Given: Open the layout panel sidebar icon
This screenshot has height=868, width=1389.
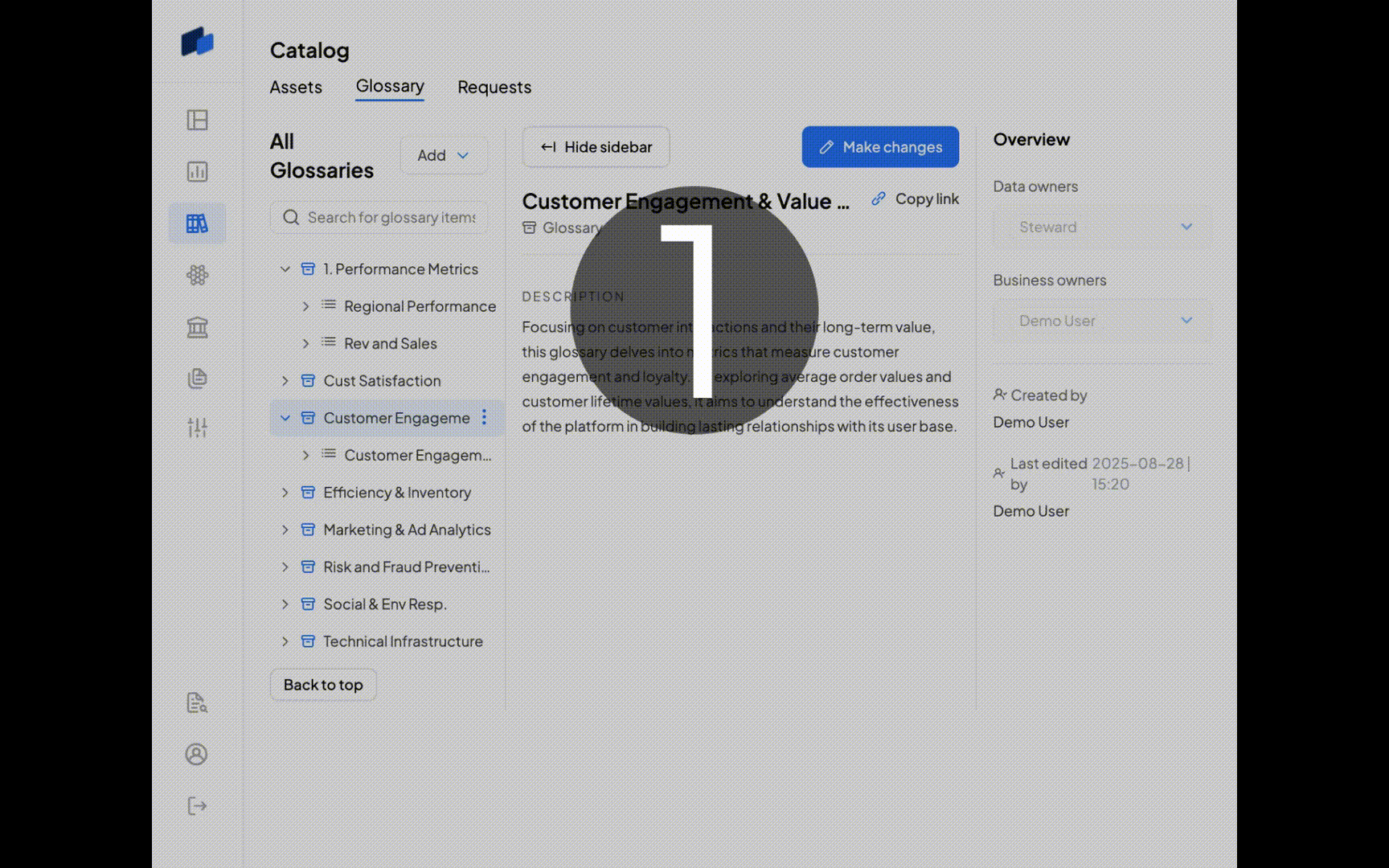Looking at the screenshot, I should 197,121.
